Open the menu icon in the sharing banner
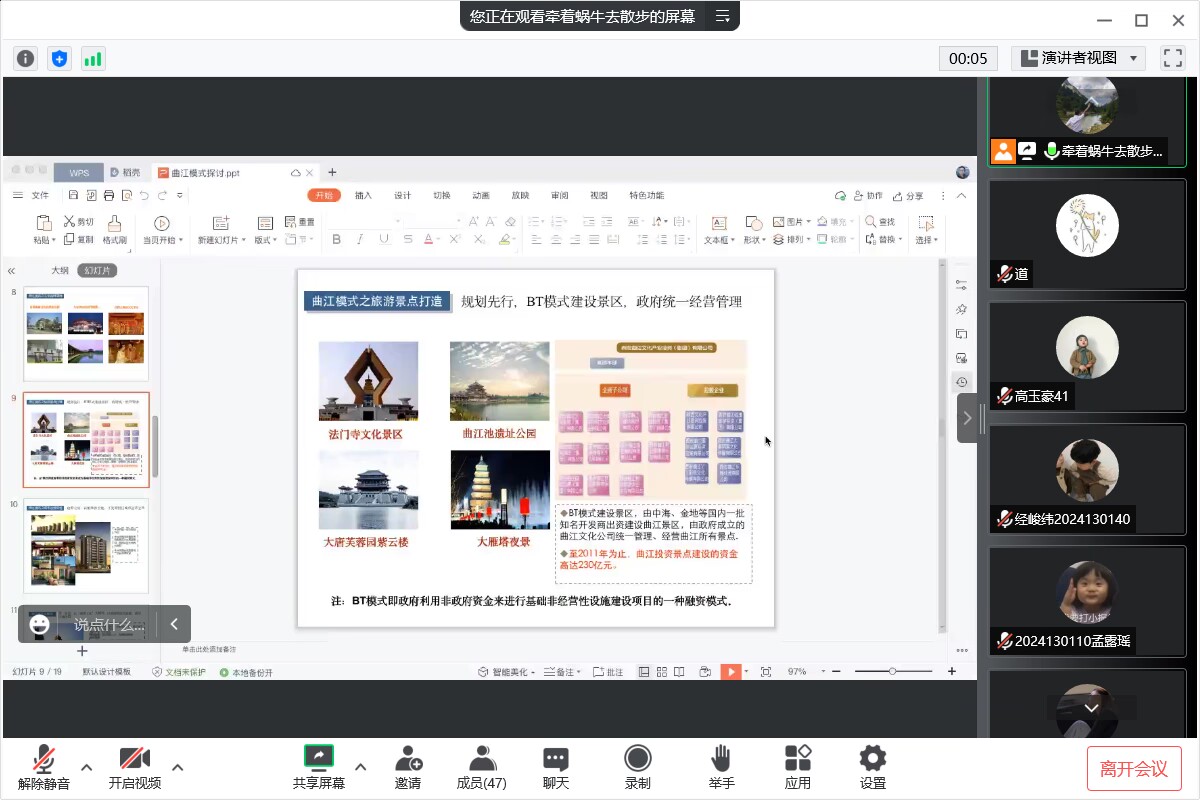 click(722, 16)
